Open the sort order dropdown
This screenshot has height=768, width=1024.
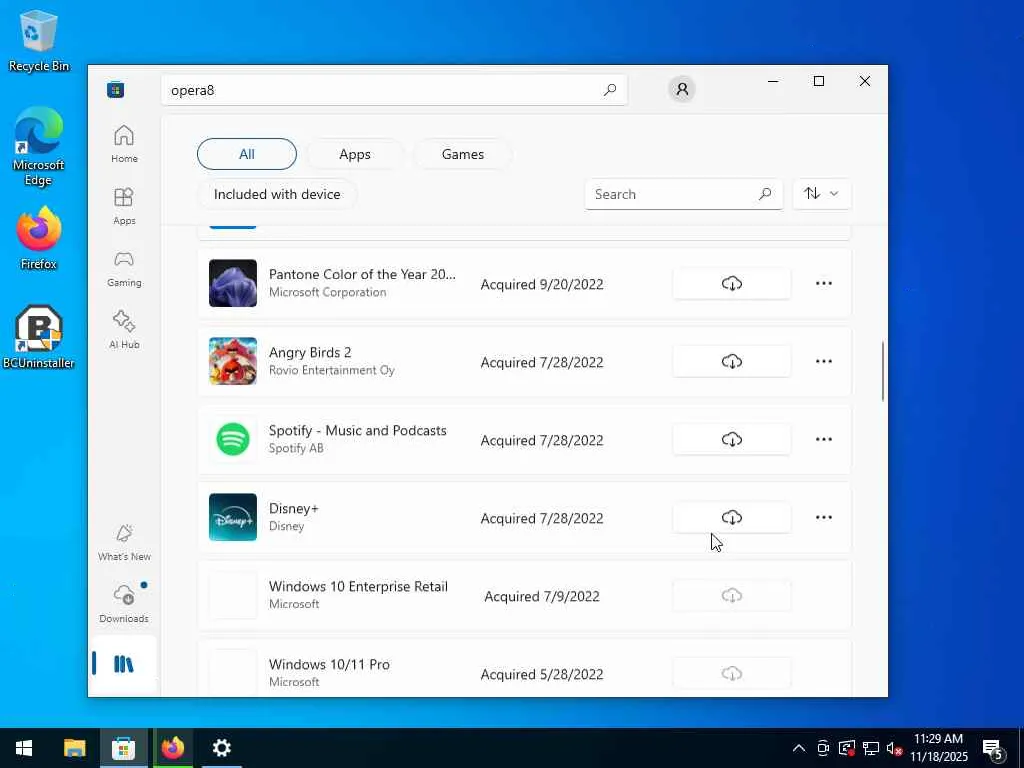(822, 193)
